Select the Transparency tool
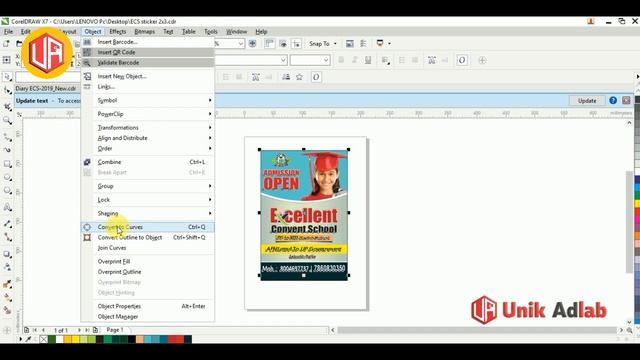The image size is (640, 360). pyautogui.click(x=7, y=267)
